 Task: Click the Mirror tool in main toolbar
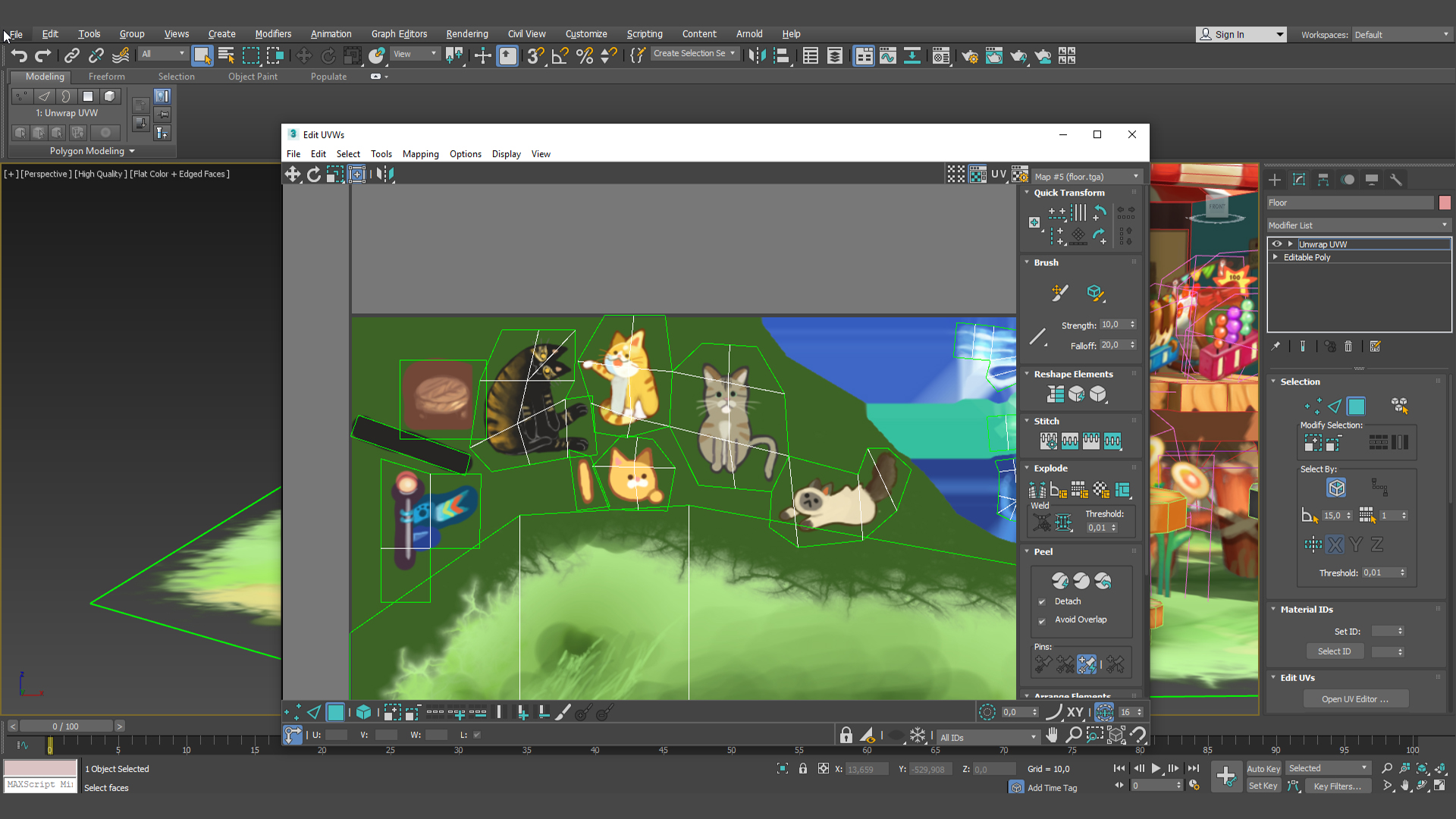click(x=757, y=55)
